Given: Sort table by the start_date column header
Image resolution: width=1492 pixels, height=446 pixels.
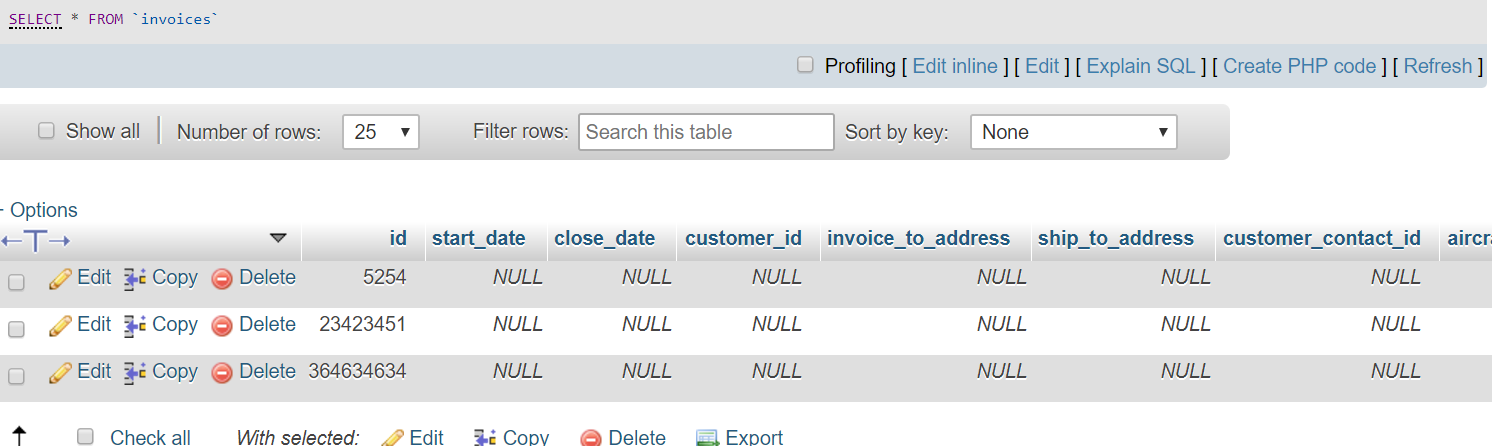Looking at the screenshot, I should (478, 238).
